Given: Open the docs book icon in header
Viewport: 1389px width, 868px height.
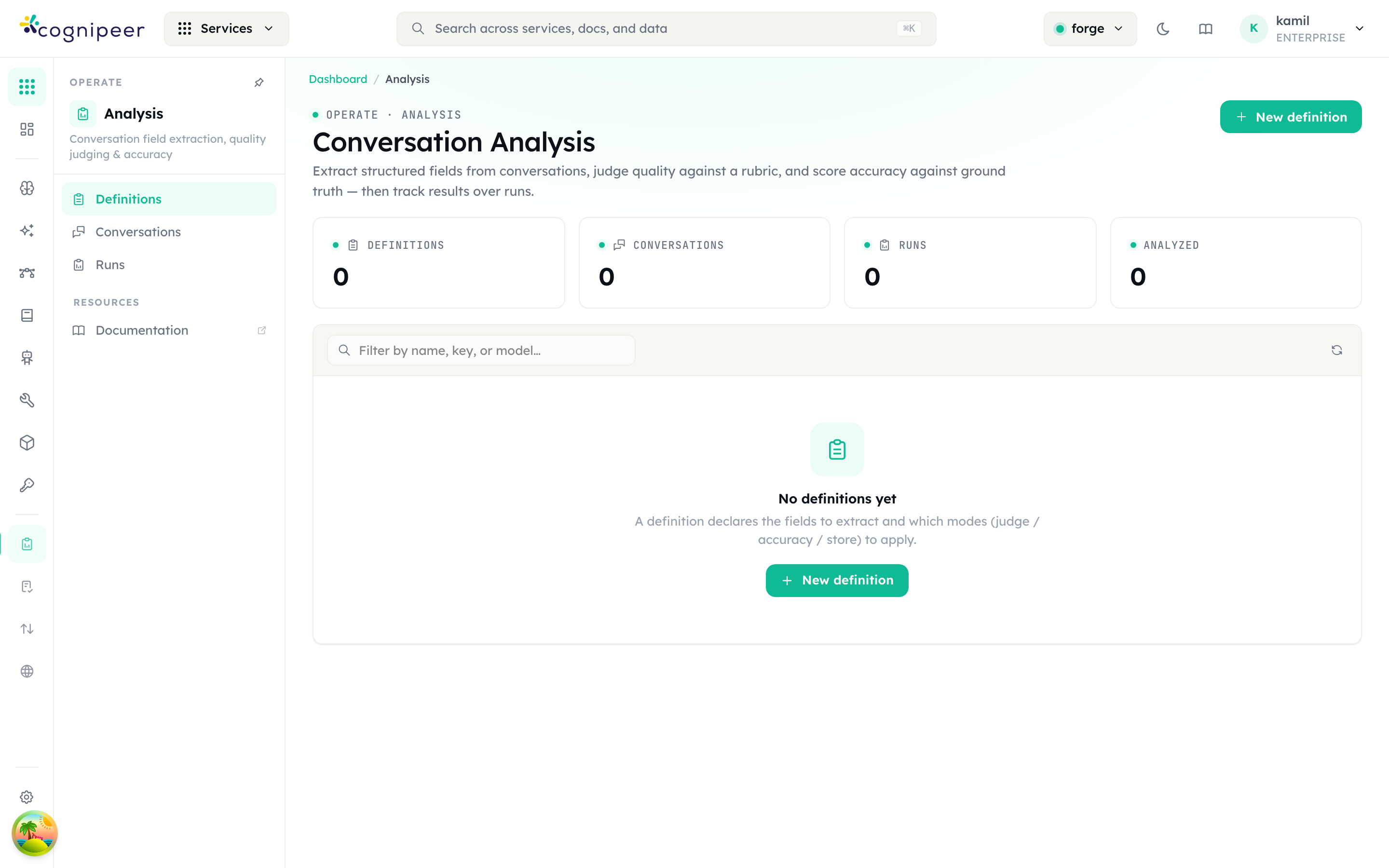Looking at the screenshot, I should [1205, 29].
